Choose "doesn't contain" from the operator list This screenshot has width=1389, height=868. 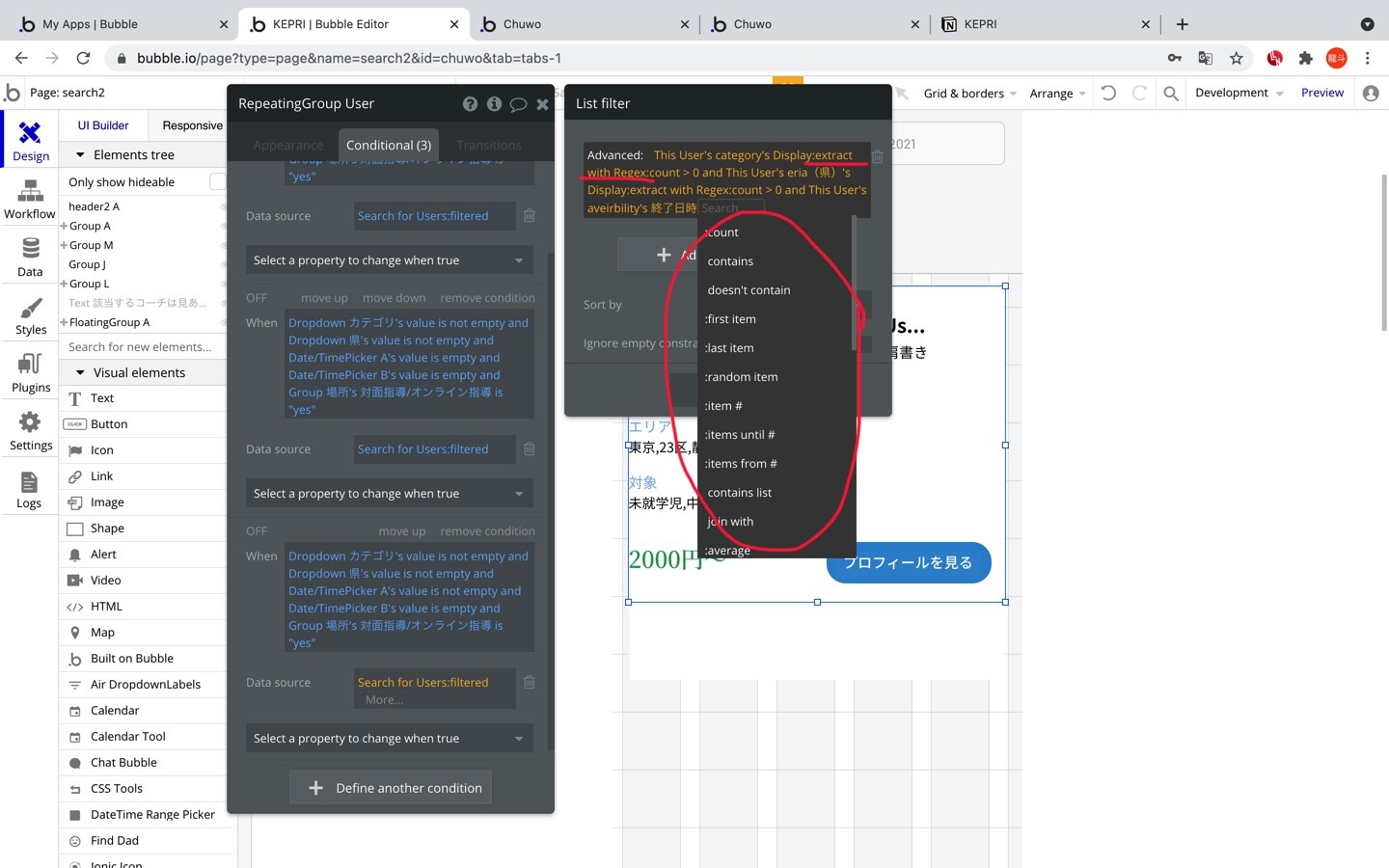pyautogui.click(x=749, y=290)
